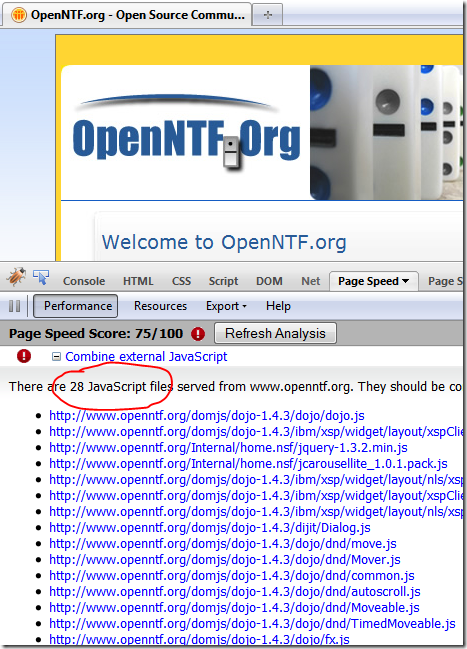Screen dimensions: 467x649
Task: Open the Help menu item
Action: click(x=278, y=306)
